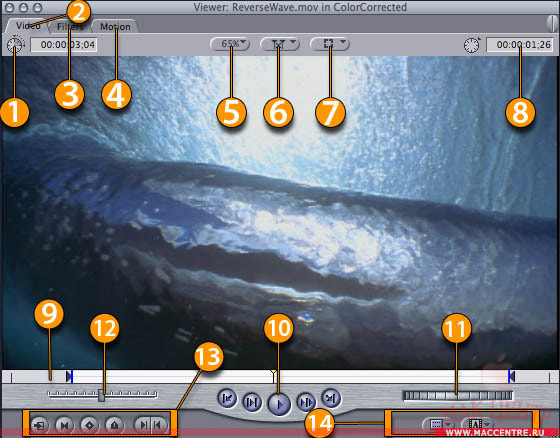Open the playhead sync pop-up menu
This screenshot has height=438, width=560.
tap(280, 44)
